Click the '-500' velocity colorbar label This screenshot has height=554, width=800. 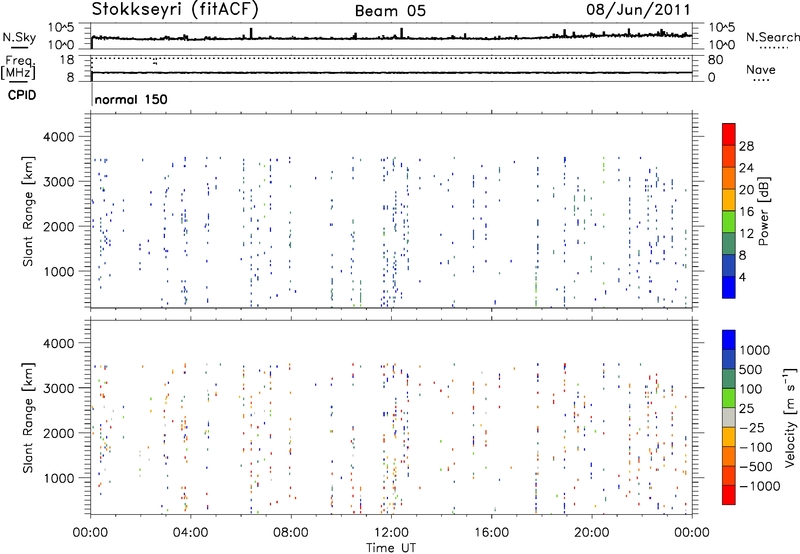pyautogui.click(x=756, y=467)
